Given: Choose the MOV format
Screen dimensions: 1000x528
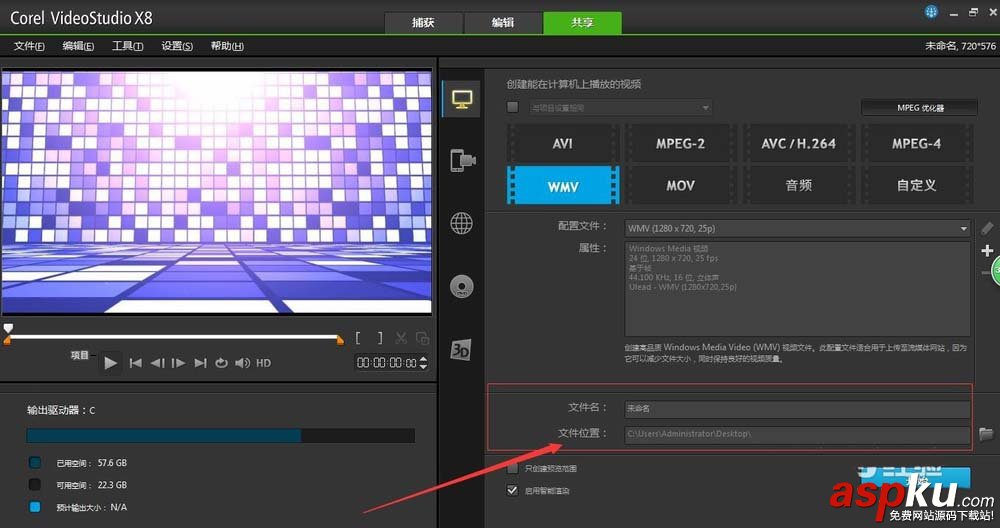Looking at the screenshot, I should click(x=680, y=186).
